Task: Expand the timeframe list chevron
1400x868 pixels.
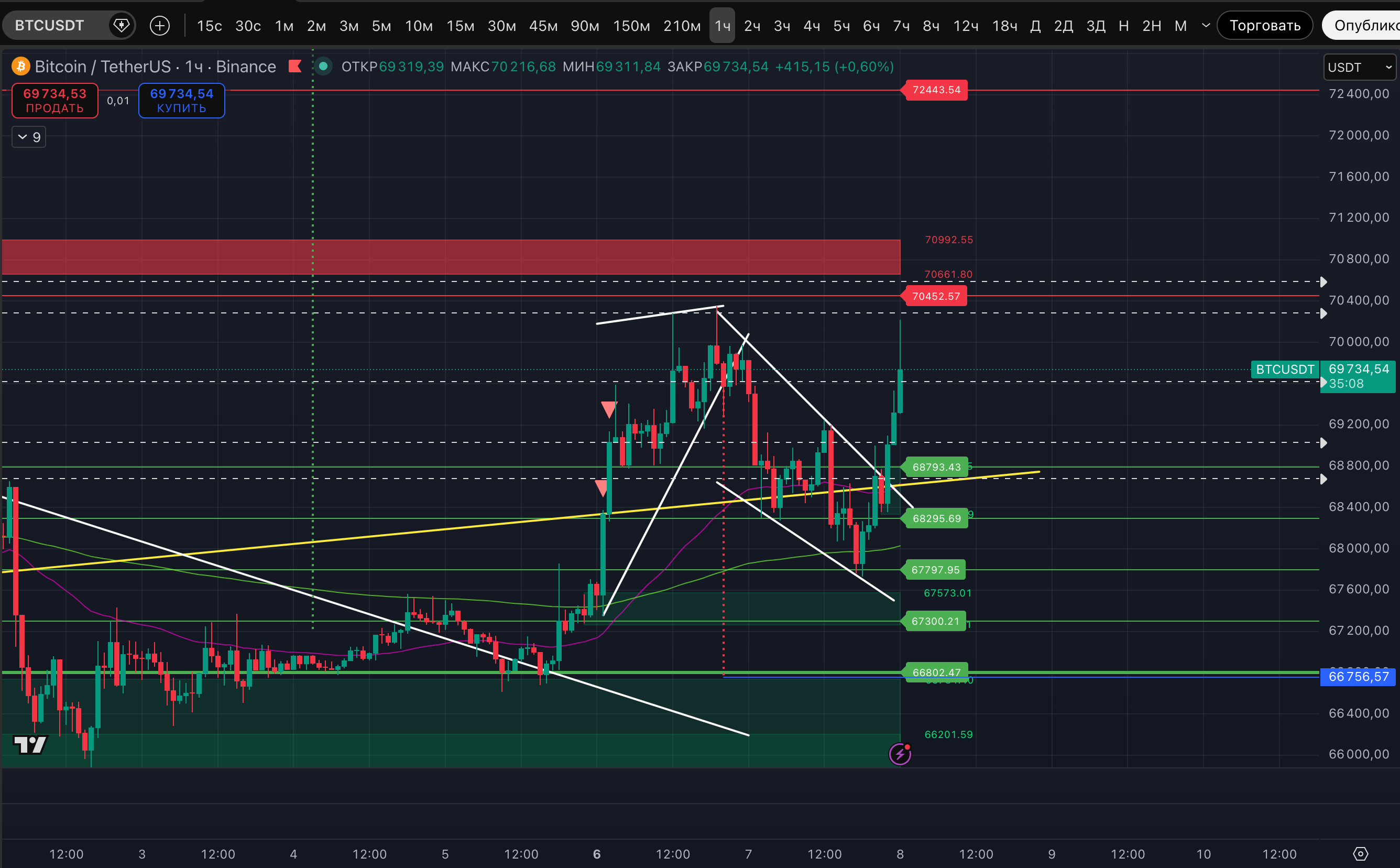Action: coord(1206,25)
